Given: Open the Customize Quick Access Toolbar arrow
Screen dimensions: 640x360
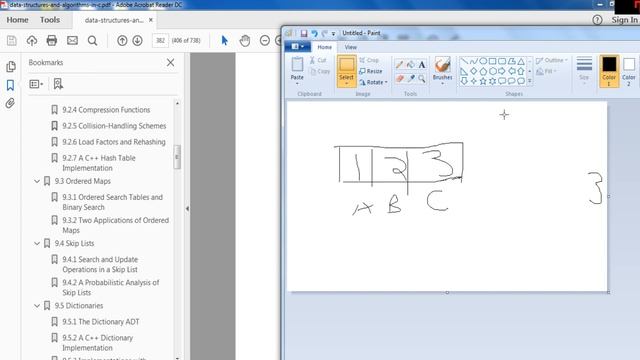Looking at the screenshot, I should (x=333, y=34).
